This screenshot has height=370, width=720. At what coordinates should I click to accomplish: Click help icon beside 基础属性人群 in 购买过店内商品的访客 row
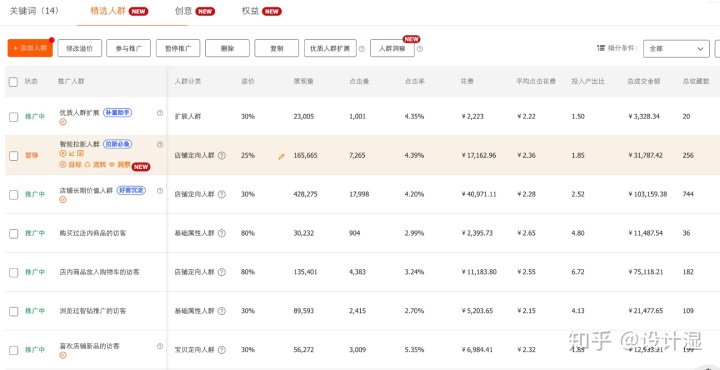[222, 233]
